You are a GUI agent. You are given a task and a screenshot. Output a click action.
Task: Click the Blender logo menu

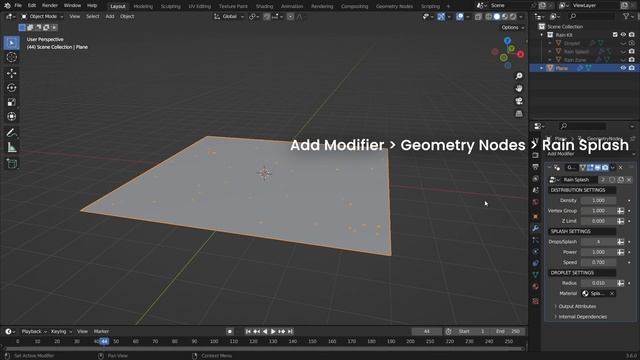(x=7, y=6)
